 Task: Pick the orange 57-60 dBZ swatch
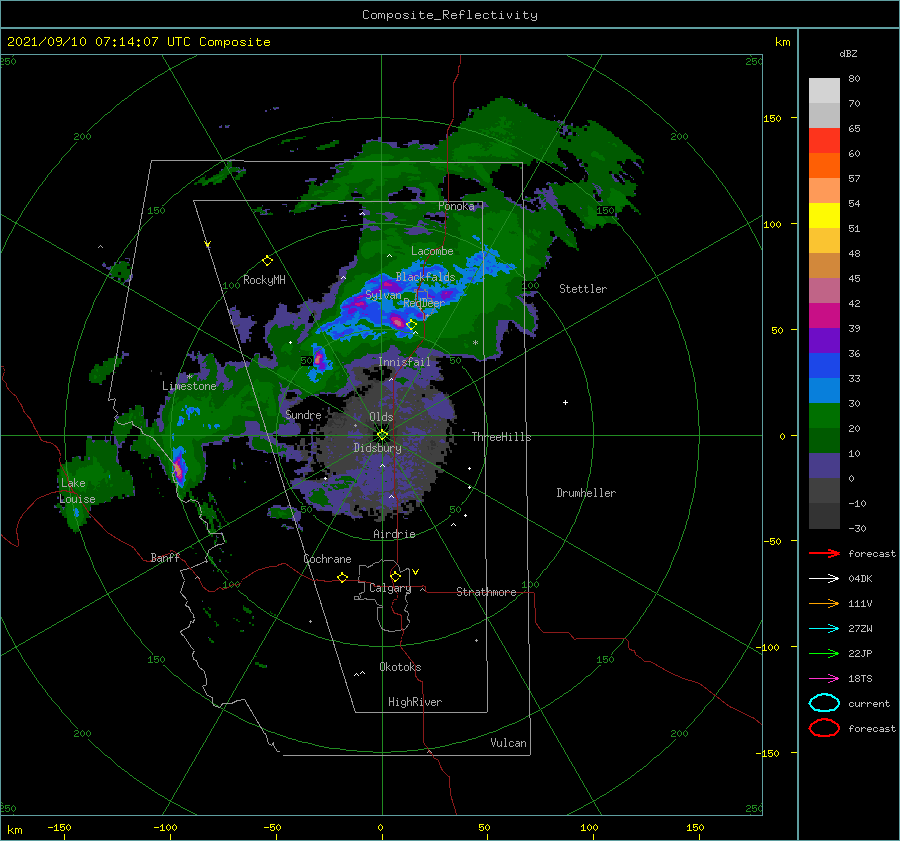click(x=824, y=166)
